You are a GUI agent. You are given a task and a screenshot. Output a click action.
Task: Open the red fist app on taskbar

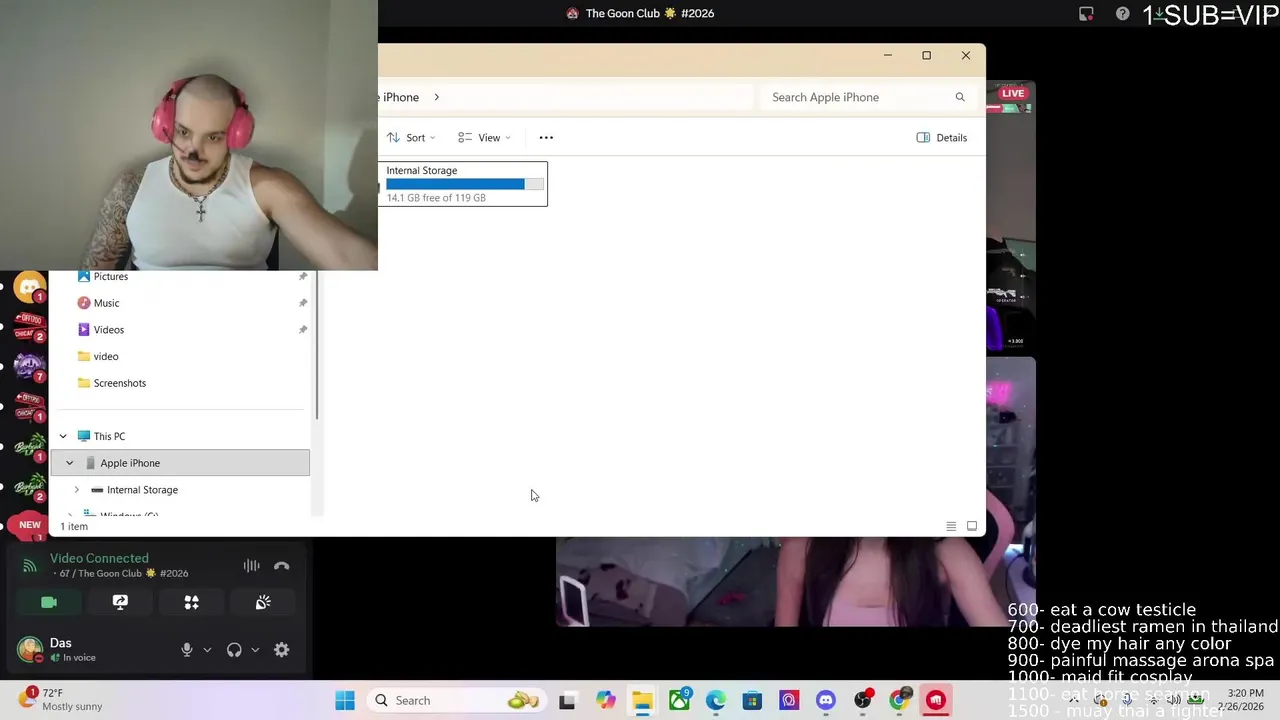(x=936, y=700)
